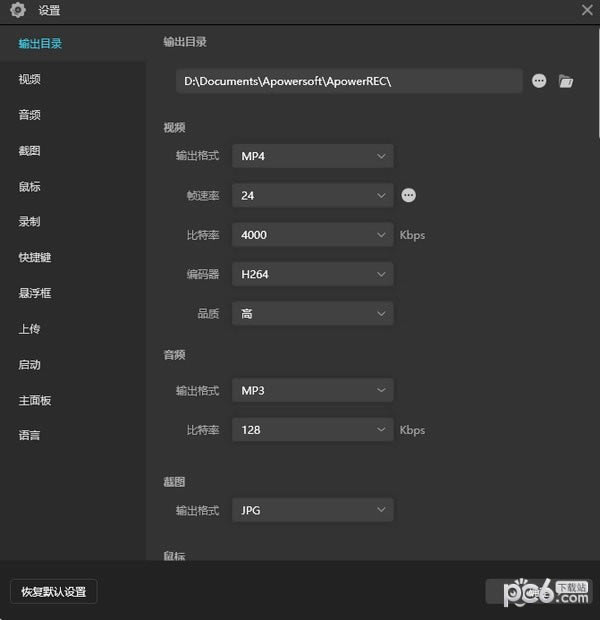Open the 快捷键 sidebar section
600x620 pixels.
(x=35, y=257)
